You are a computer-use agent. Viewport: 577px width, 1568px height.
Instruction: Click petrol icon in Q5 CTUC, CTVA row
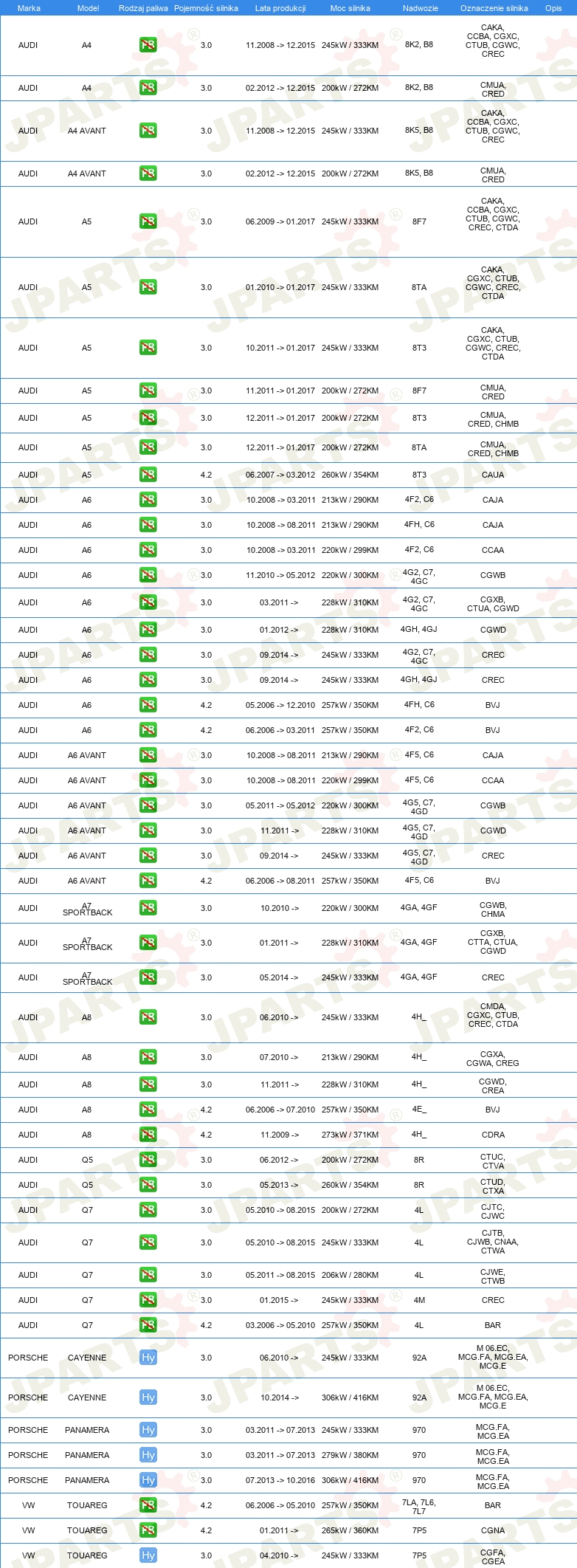click(x=148, y=1160)
